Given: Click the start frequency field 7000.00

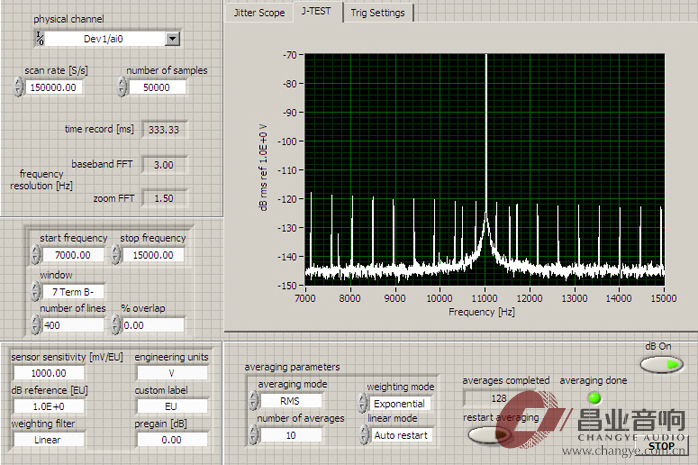Looking at the screenshot, I should click(x=73, y=255).
